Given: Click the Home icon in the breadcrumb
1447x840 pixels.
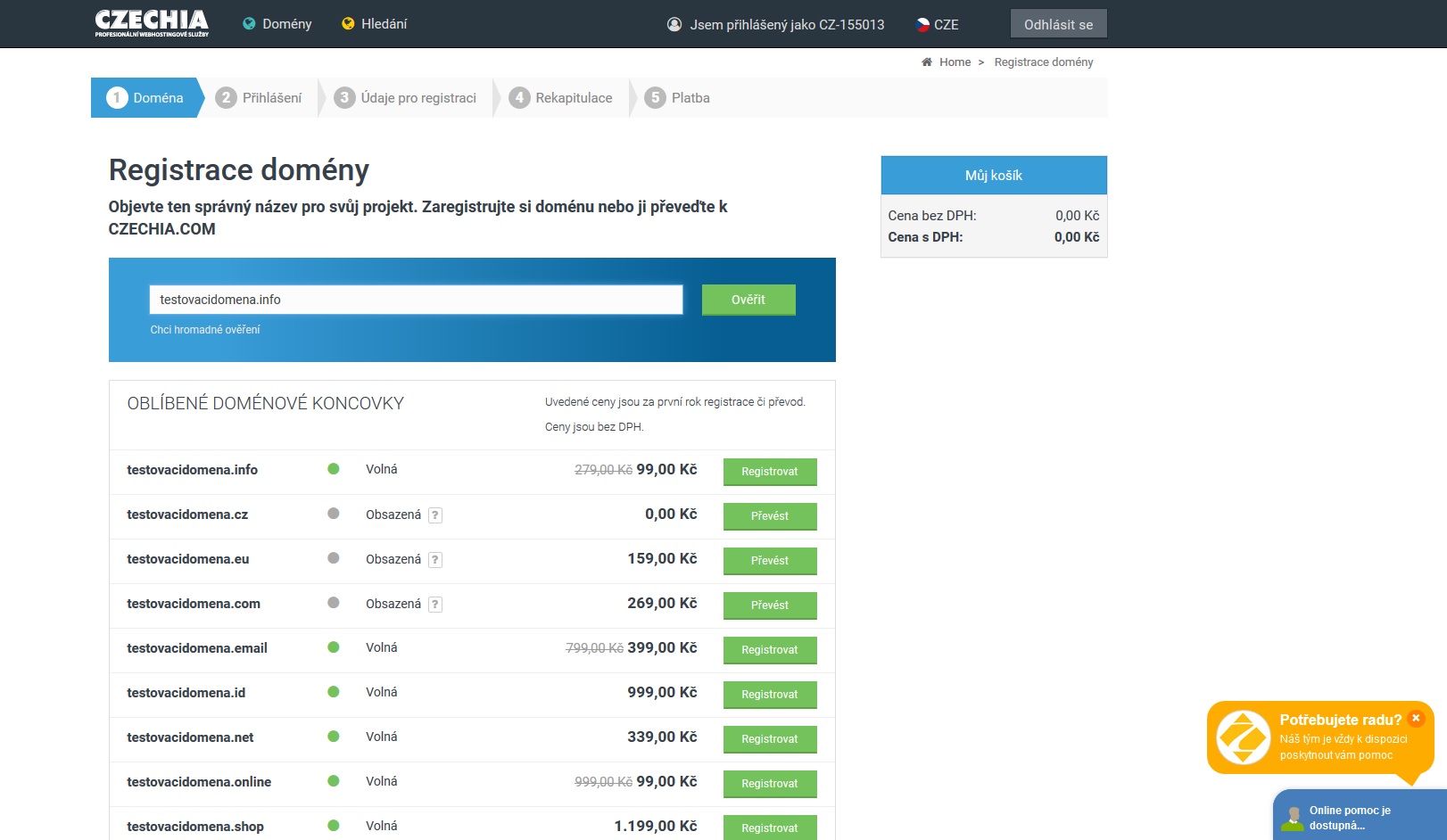Looking at the screenshot, I should pos(927,62).
